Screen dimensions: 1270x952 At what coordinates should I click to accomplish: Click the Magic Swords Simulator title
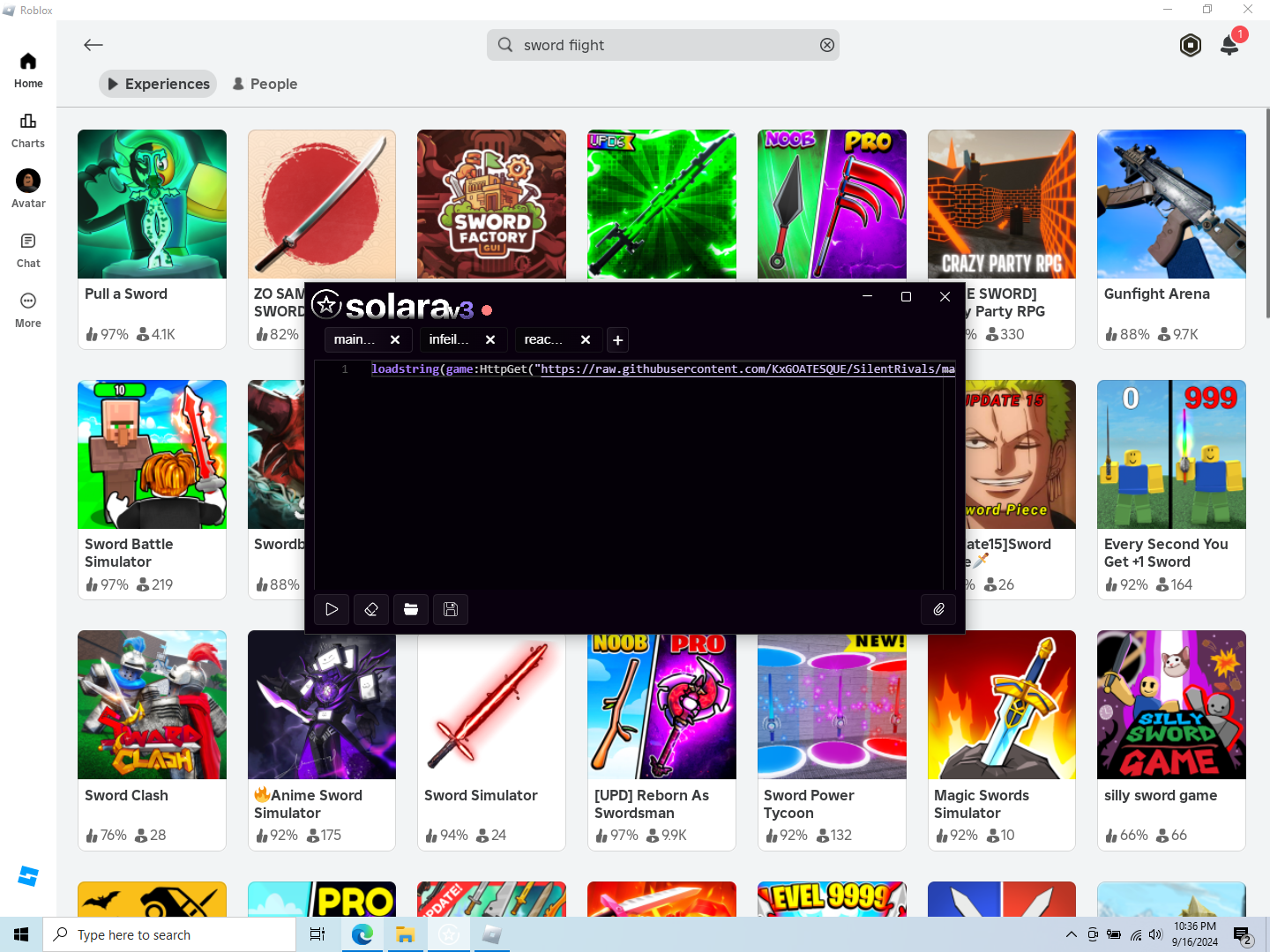[x=982, y=804]
